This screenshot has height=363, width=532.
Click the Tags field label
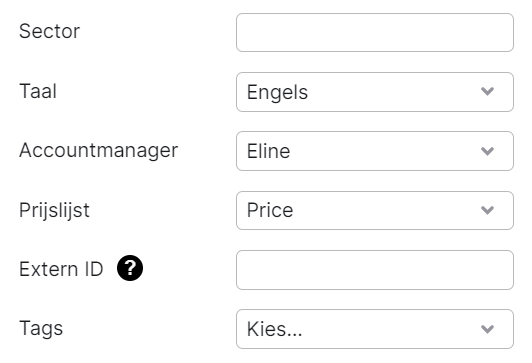point(41,328)
